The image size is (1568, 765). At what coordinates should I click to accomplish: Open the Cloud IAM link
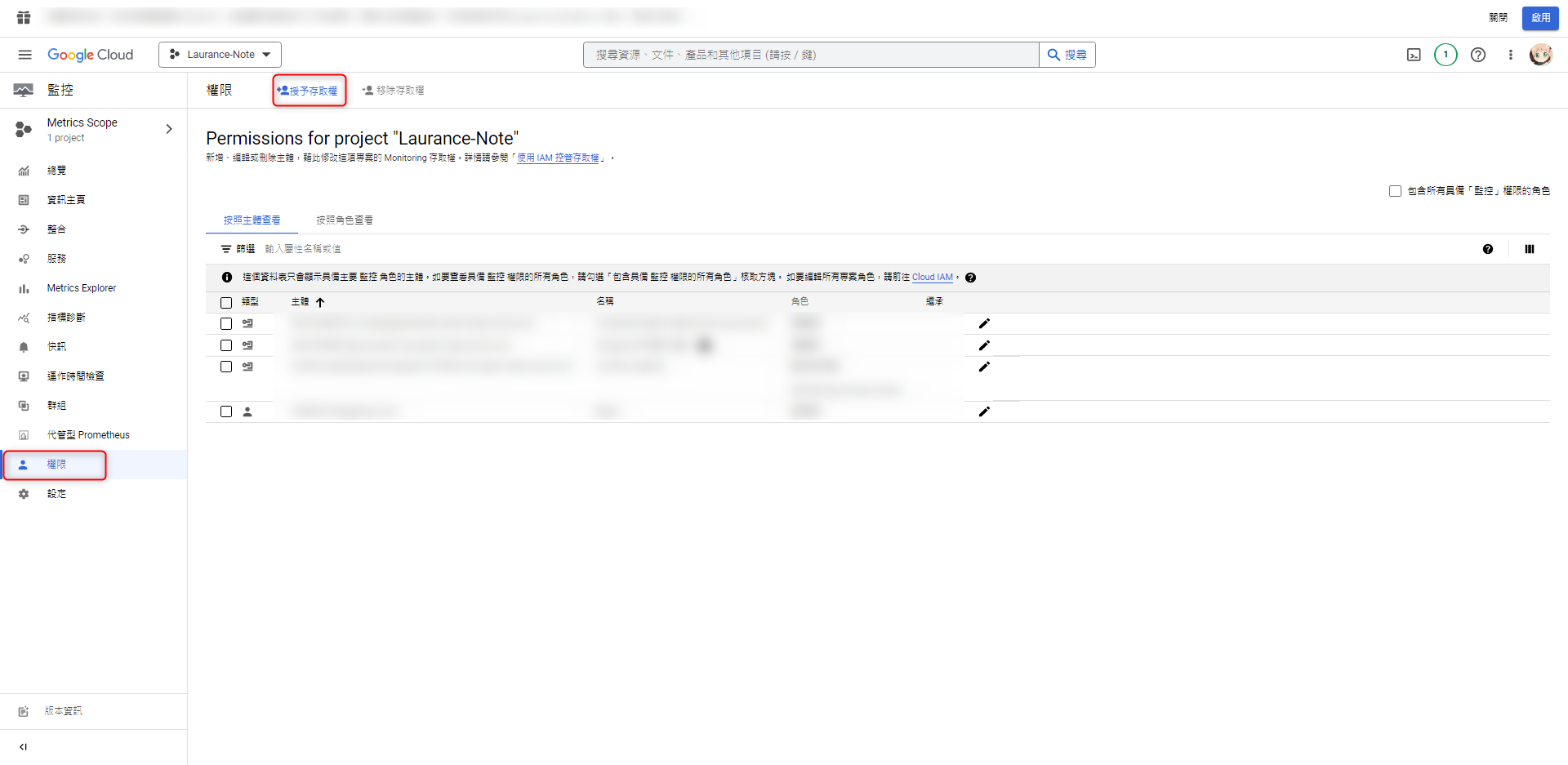point(932,278)
